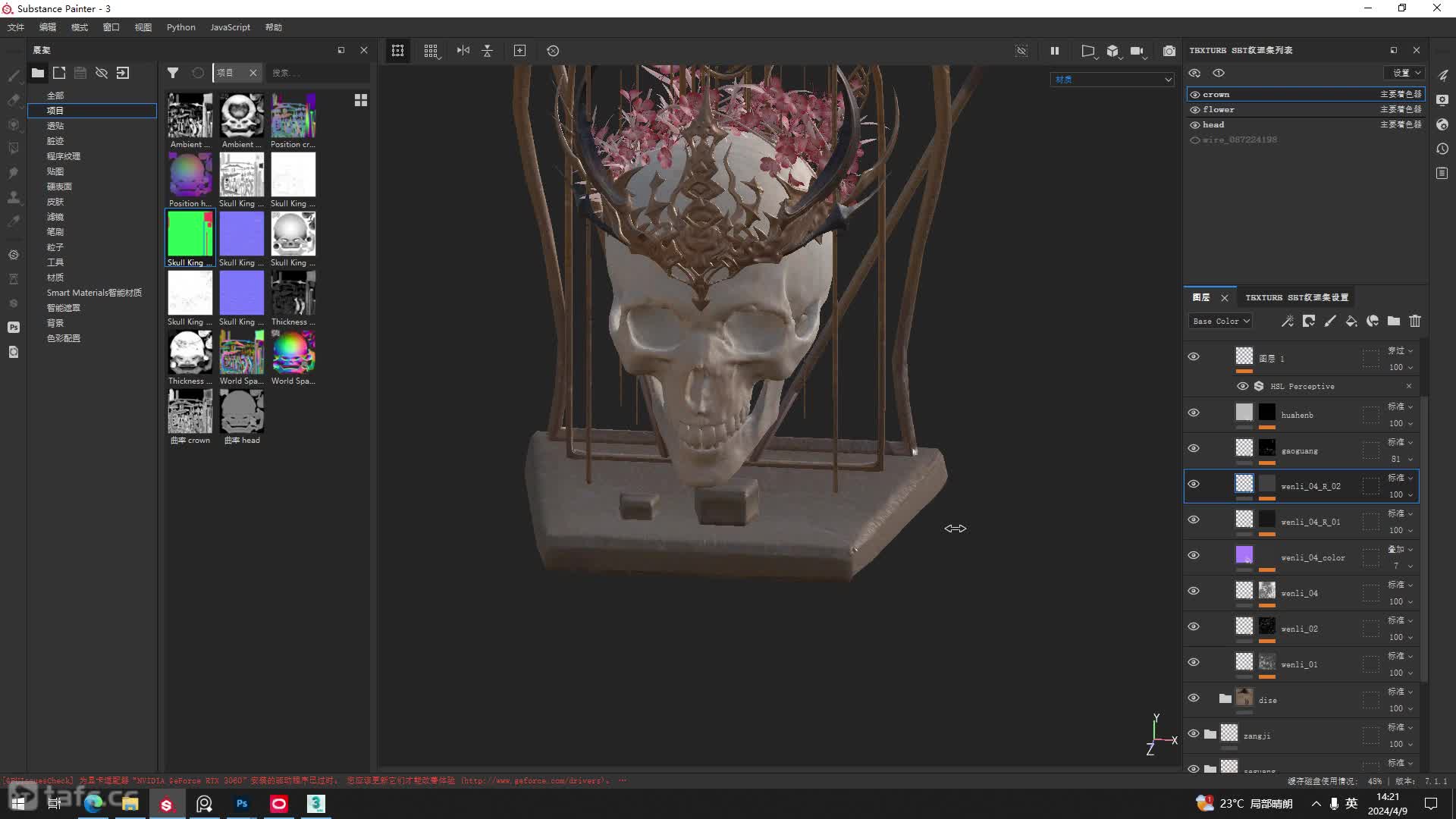1456x819 pixels.
Task: Switch to TEXTURE SET纹理集设置 tab
Action: pyautogui.click(x=1297, y=297)
